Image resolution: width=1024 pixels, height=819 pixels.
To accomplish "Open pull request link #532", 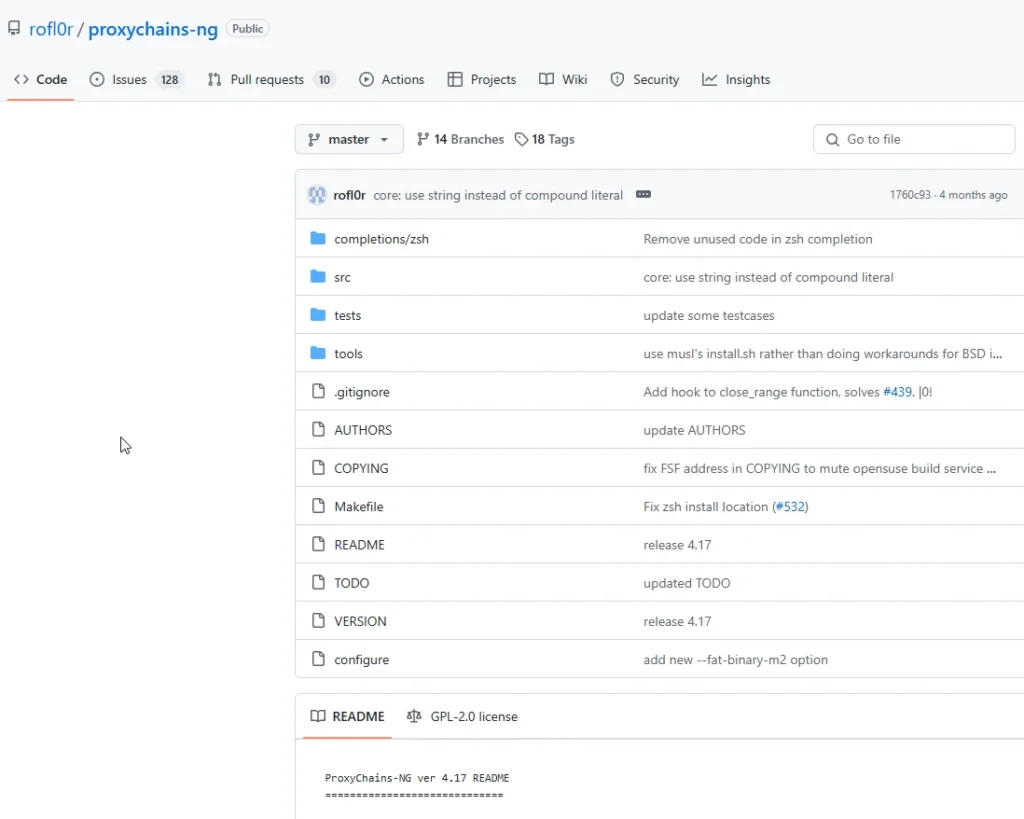I will (x=790, y=507).
